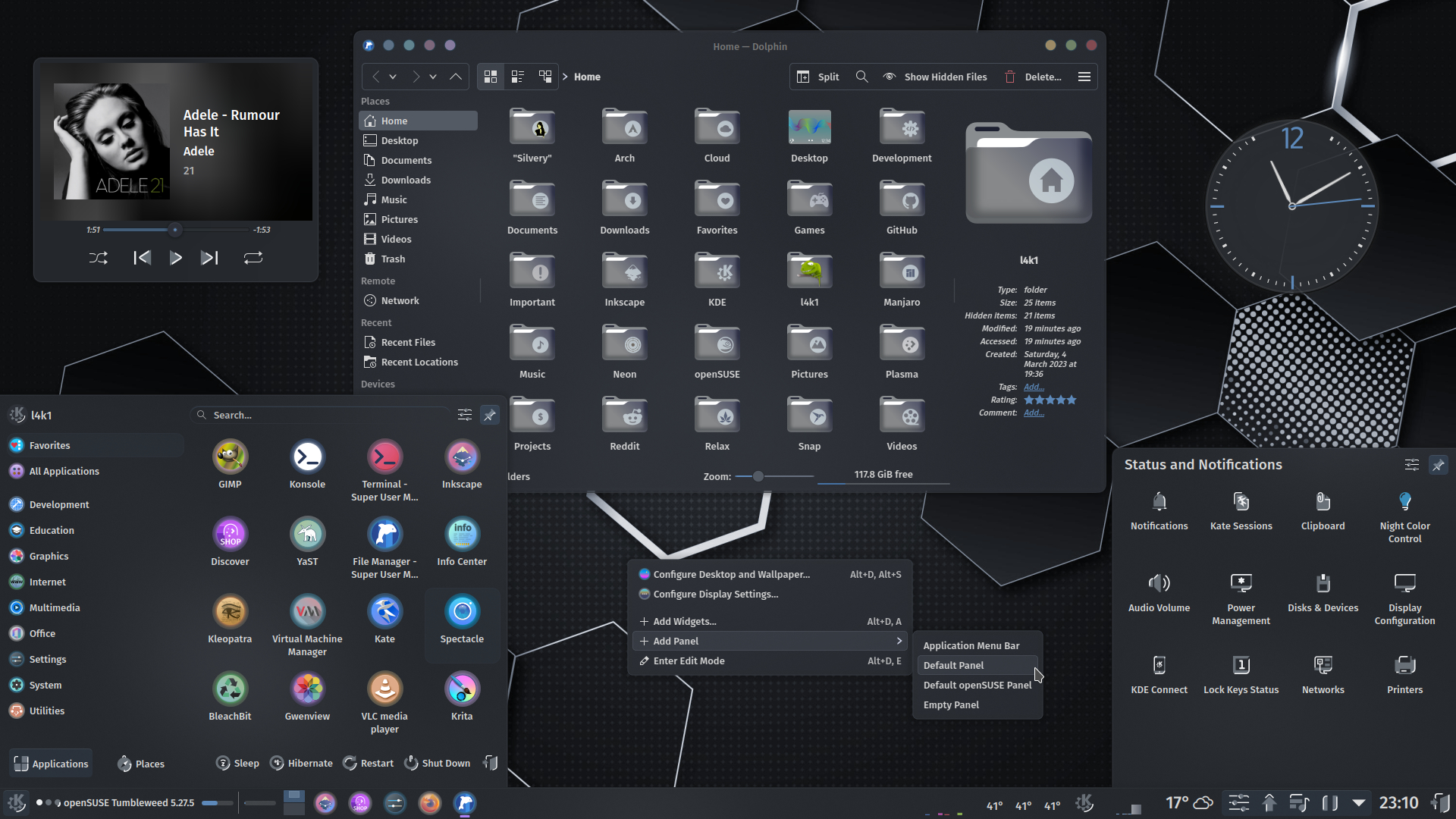This screenshot has width=1456, height=819.
Task: Click Delete button in Dolphin toolbar
Action: [1033, 77]
